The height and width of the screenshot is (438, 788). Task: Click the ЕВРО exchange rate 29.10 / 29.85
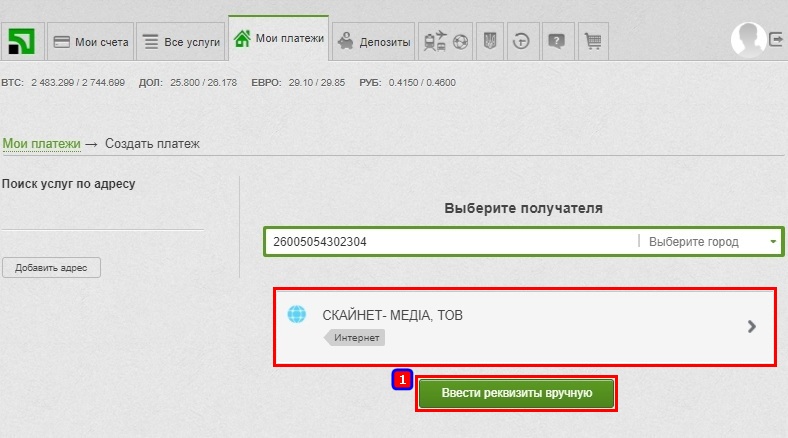[x=298, y=82]
